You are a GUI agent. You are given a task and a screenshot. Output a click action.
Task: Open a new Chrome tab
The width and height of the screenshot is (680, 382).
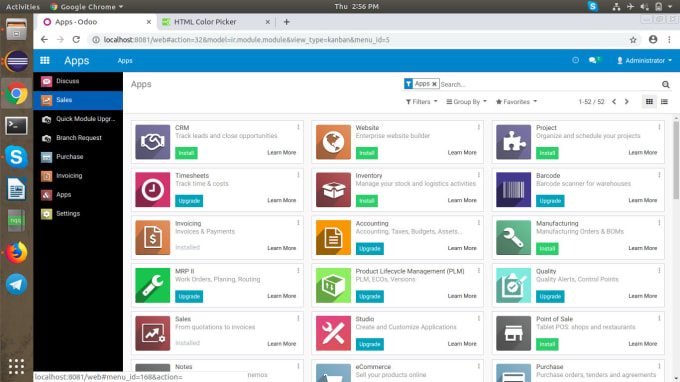286,22
